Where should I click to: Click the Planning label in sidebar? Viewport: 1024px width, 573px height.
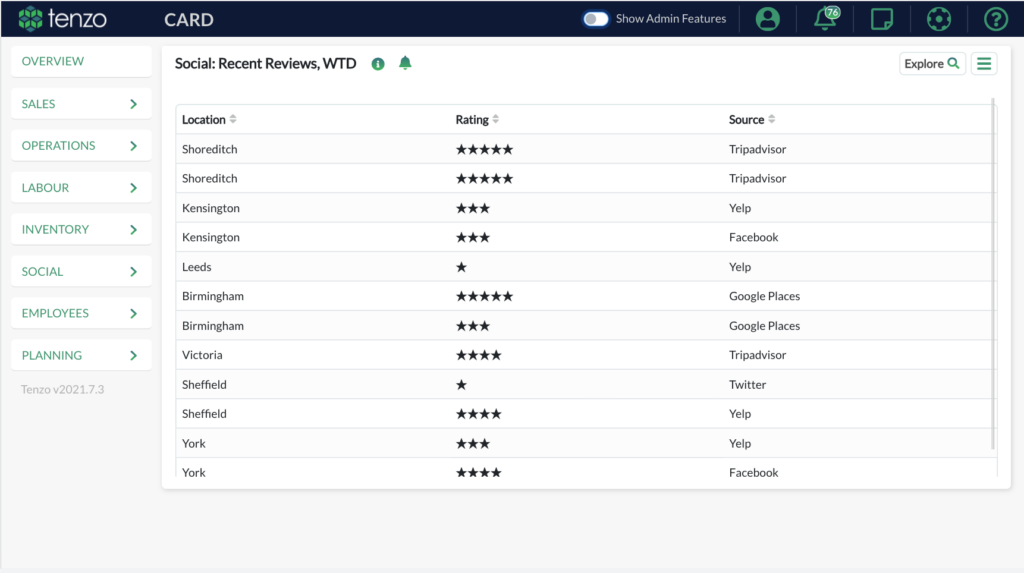tap(52, 355)
